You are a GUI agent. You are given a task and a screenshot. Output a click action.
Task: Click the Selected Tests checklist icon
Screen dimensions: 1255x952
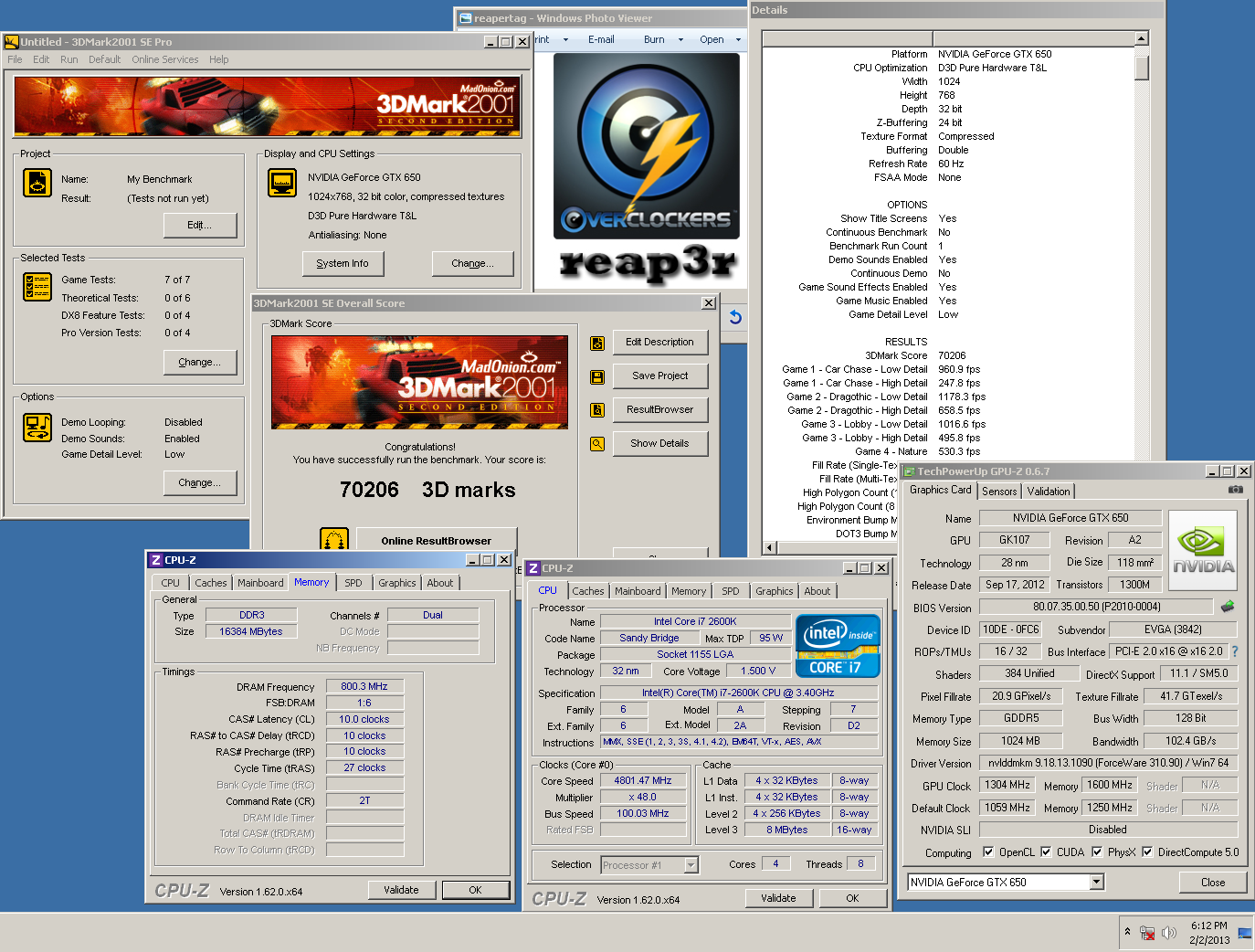tap(37, 287)
